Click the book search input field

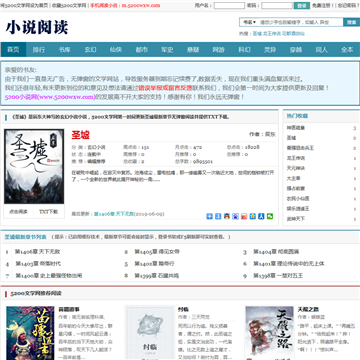point(300,22)
